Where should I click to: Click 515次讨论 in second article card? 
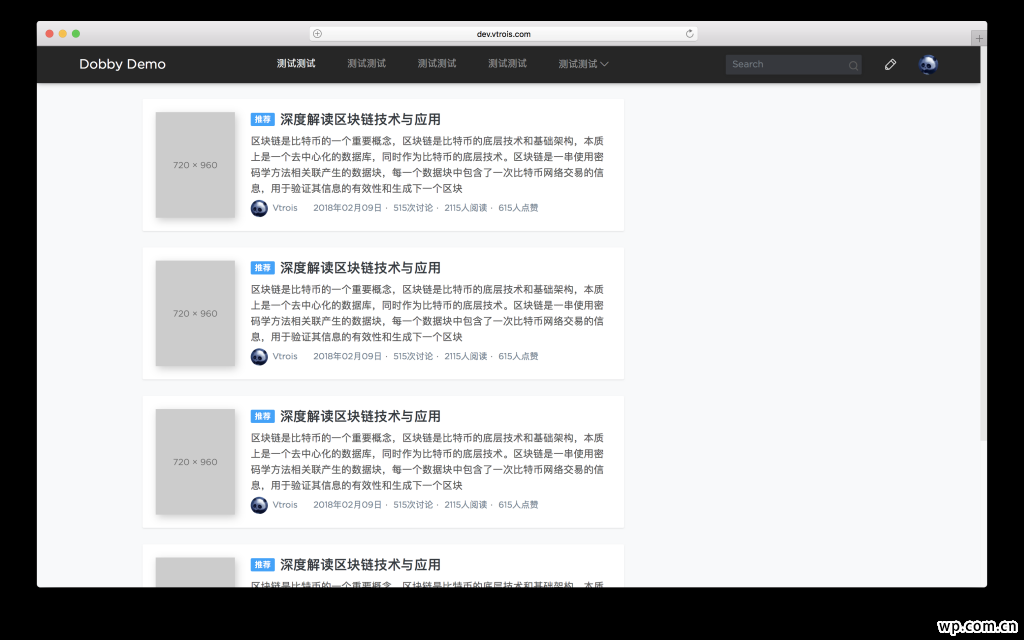click(x=413, y=356)
